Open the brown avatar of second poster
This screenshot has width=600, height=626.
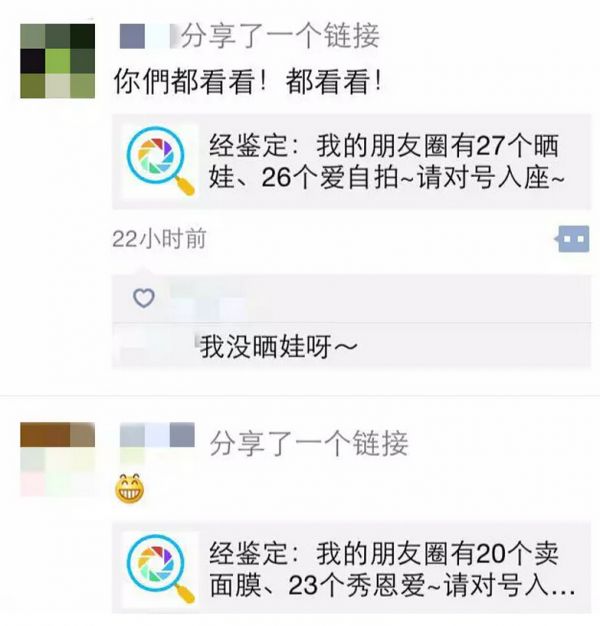point(57,459)
